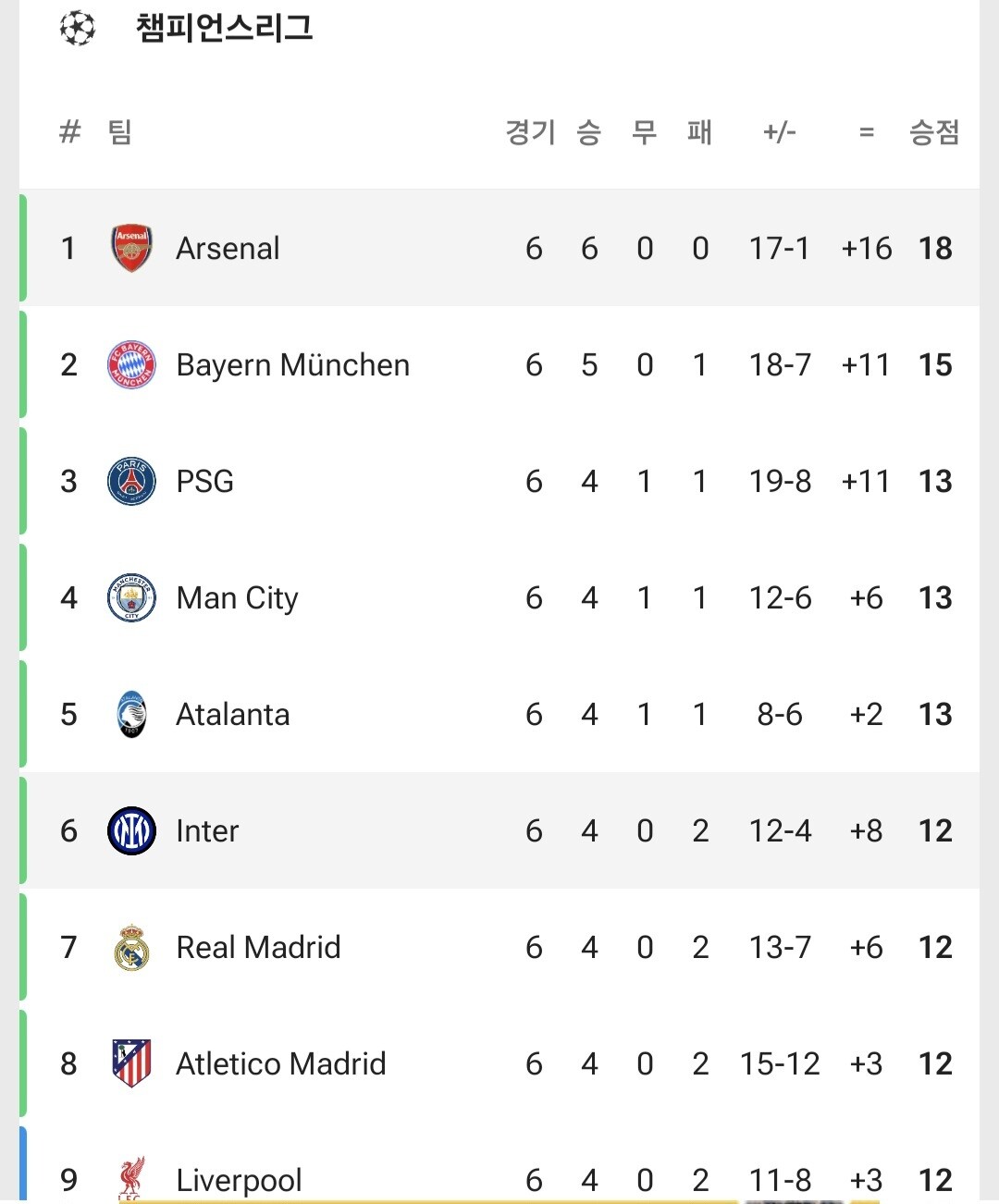Viewport: 999px width, 1204px height.
Task: Tap the Bayern München club crest
Action: coord(131,364)
